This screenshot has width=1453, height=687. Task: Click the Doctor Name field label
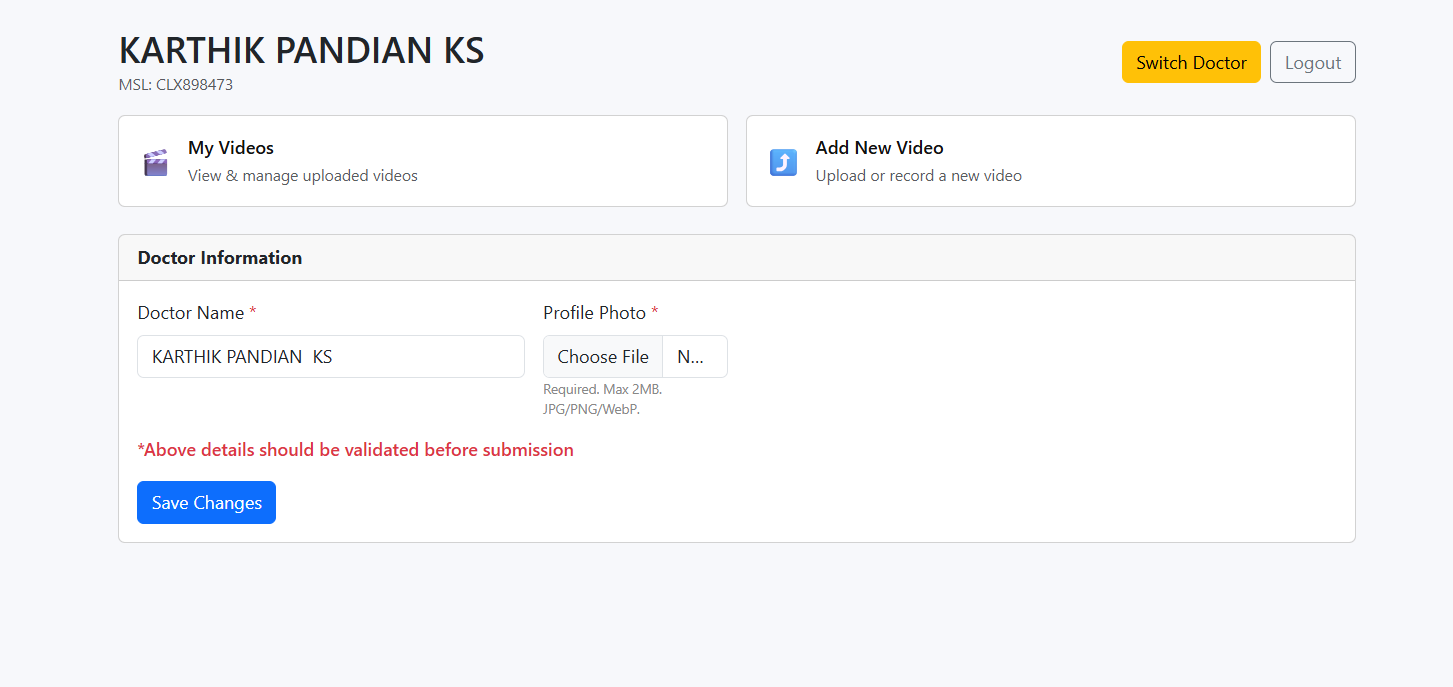[x=191, y=313]
